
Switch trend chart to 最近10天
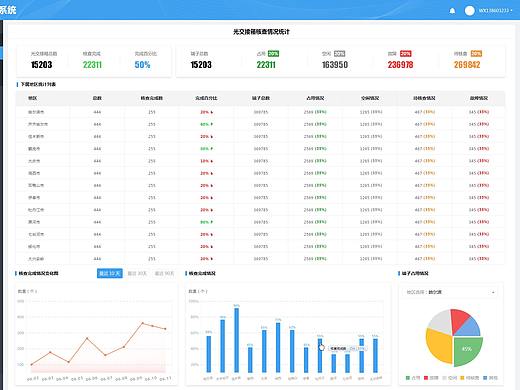(x=110, y=273)
